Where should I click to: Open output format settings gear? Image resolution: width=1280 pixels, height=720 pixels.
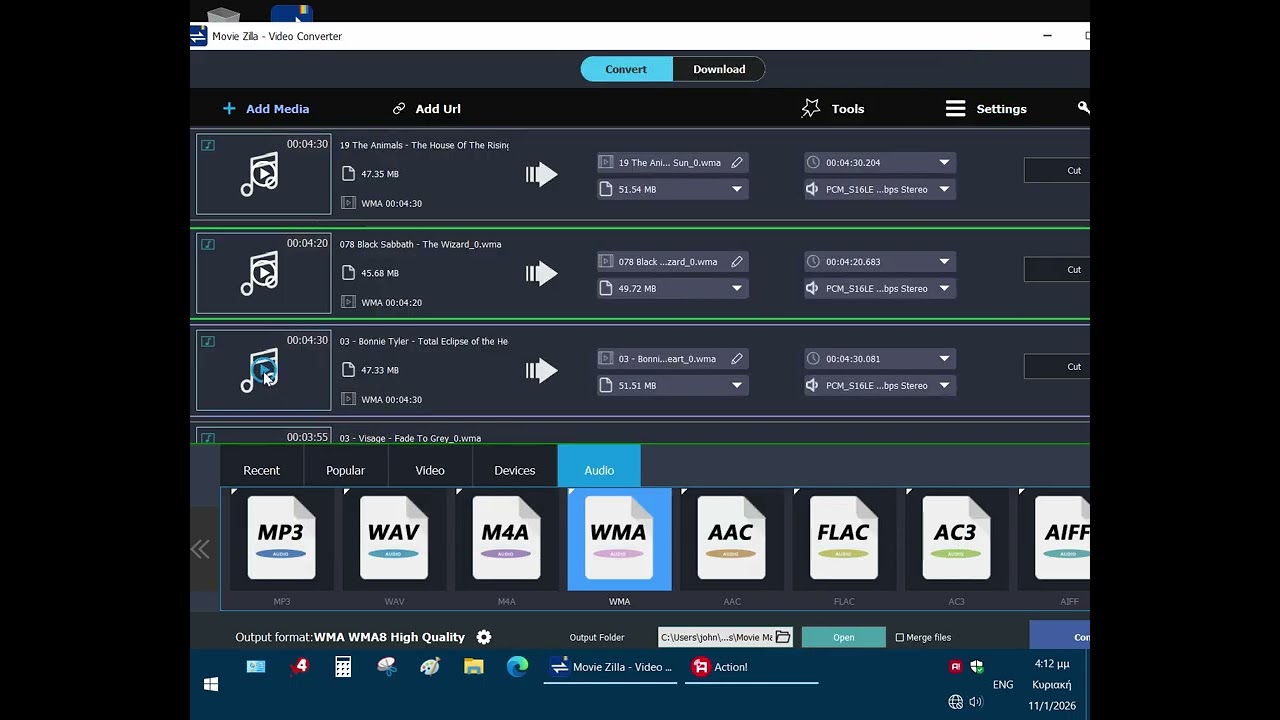pyautogui.click(x=484, y=637)
